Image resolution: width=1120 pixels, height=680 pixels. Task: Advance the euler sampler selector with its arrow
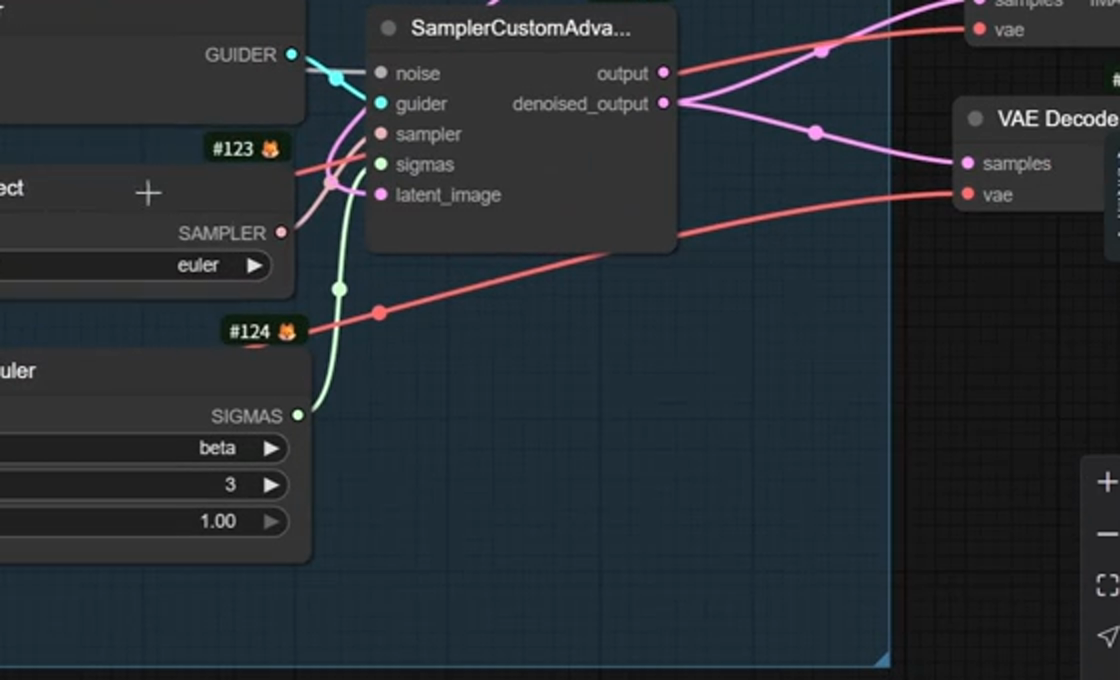tap(254, 266)
